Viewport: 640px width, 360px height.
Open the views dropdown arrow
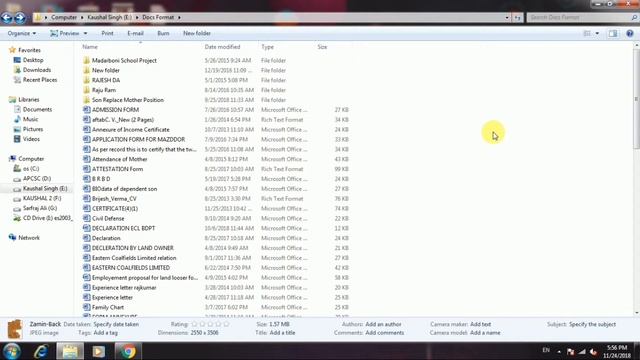597,33
